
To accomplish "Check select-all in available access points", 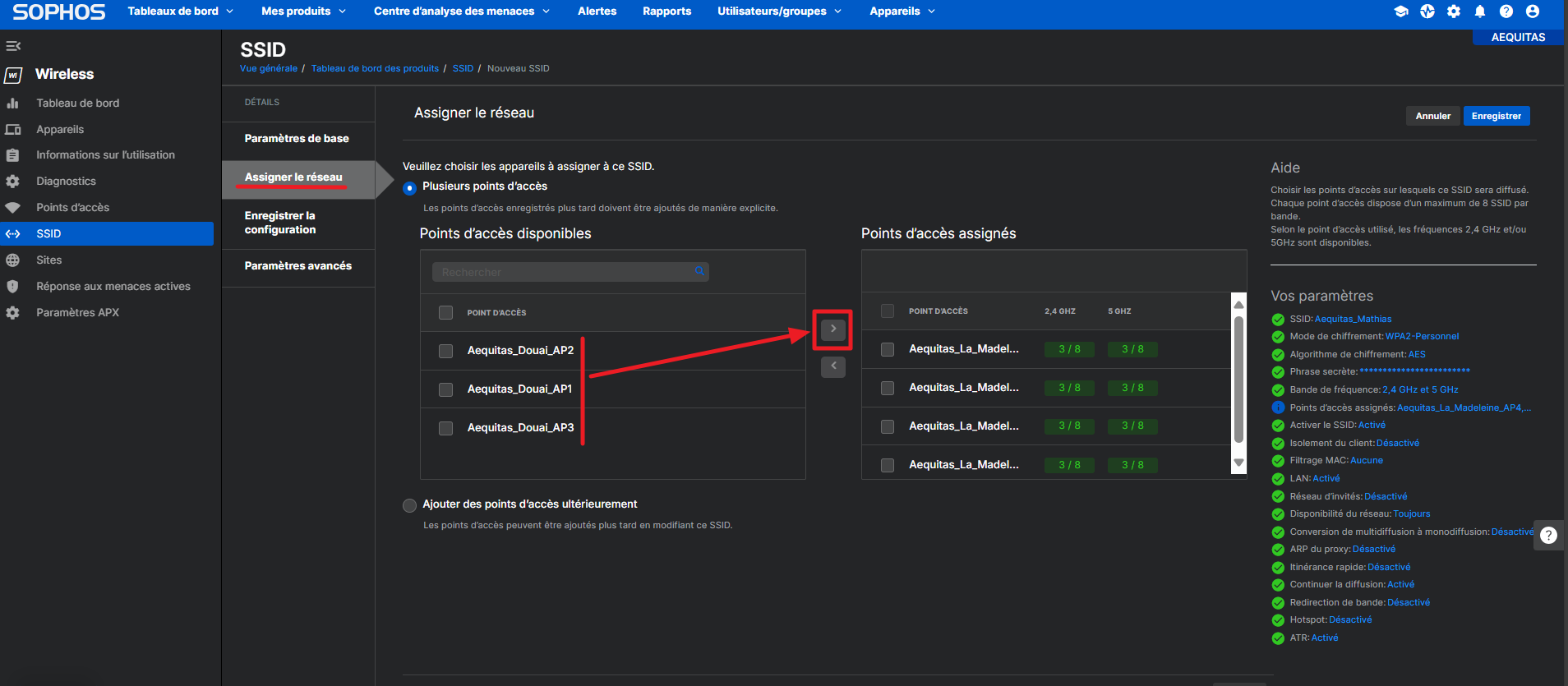I will coord(446,313).
